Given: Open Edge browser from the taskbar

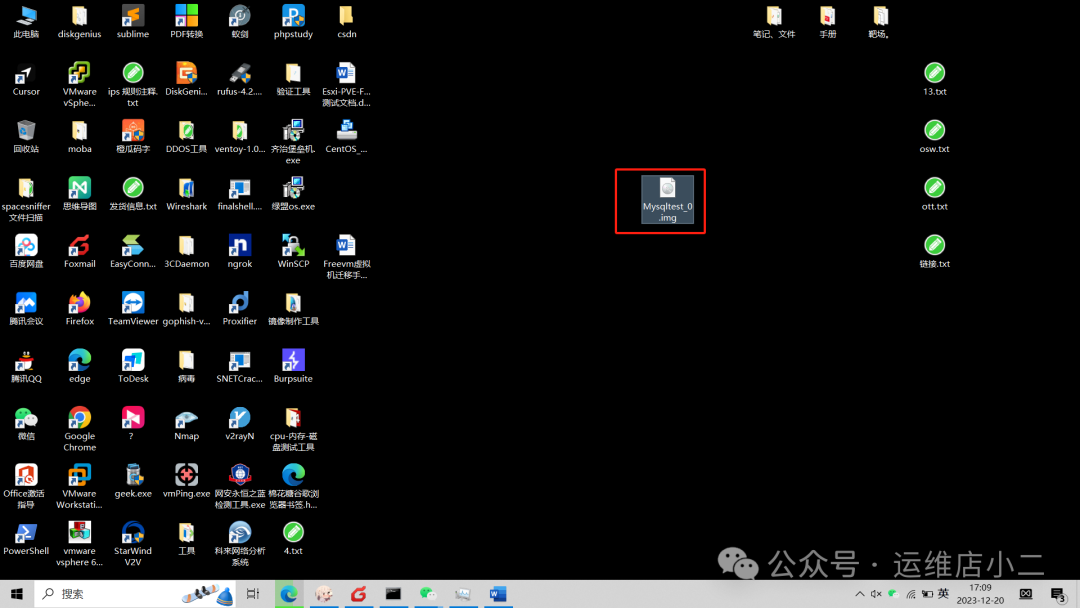Looking at the screenshot, I should pyautogui.click(x=289, y=594).
